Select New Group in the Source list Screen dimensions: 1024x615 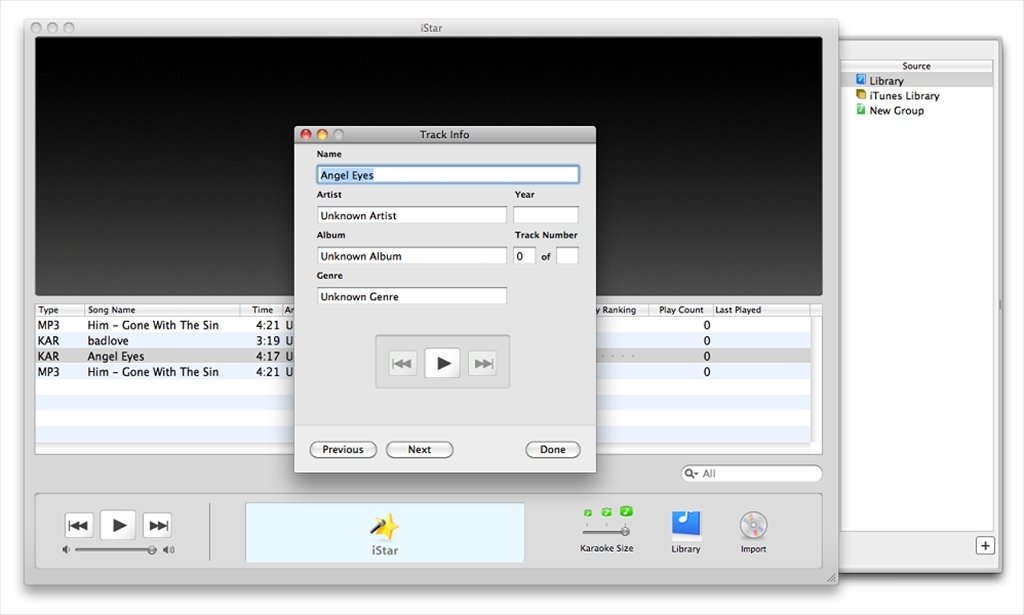click(x=916, y=110)
